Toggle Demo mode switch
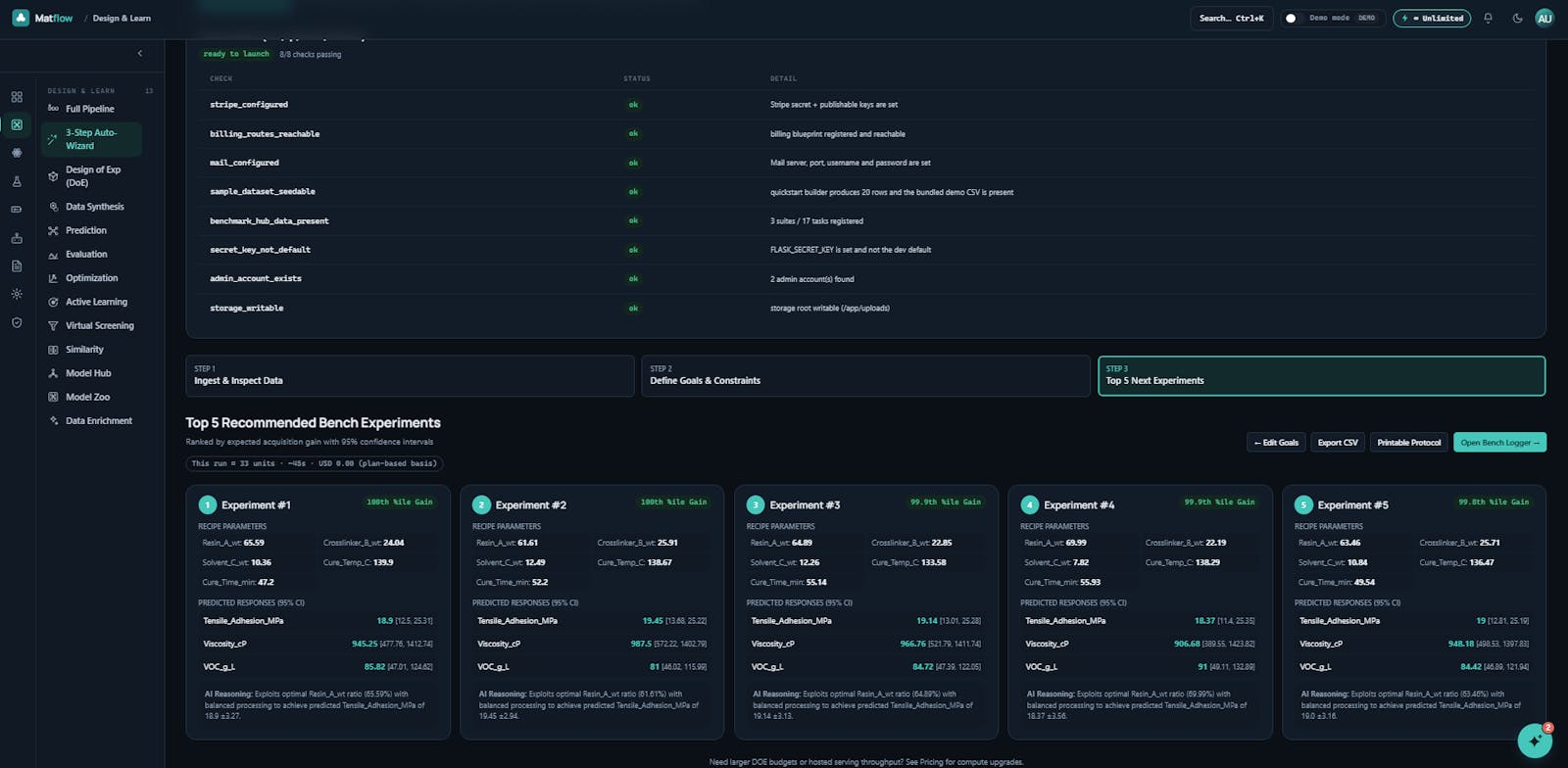The image size is (1568, 768). (1292, 18)
